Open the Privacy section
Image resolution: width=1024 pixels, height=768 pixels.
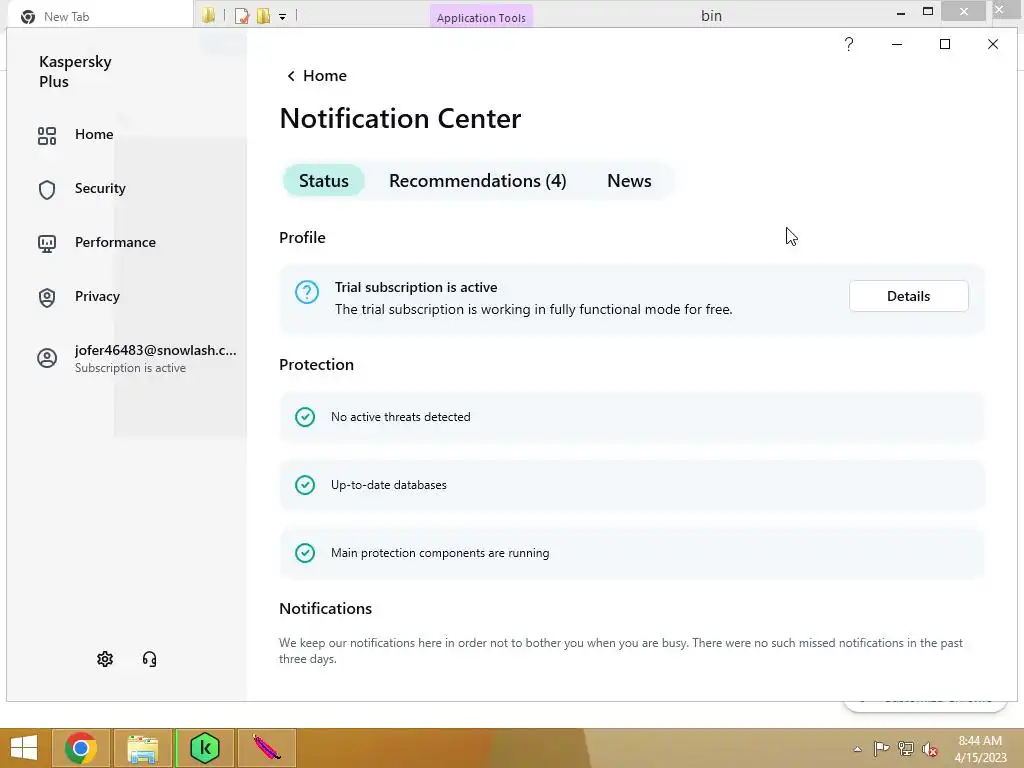tap(97, 296)
